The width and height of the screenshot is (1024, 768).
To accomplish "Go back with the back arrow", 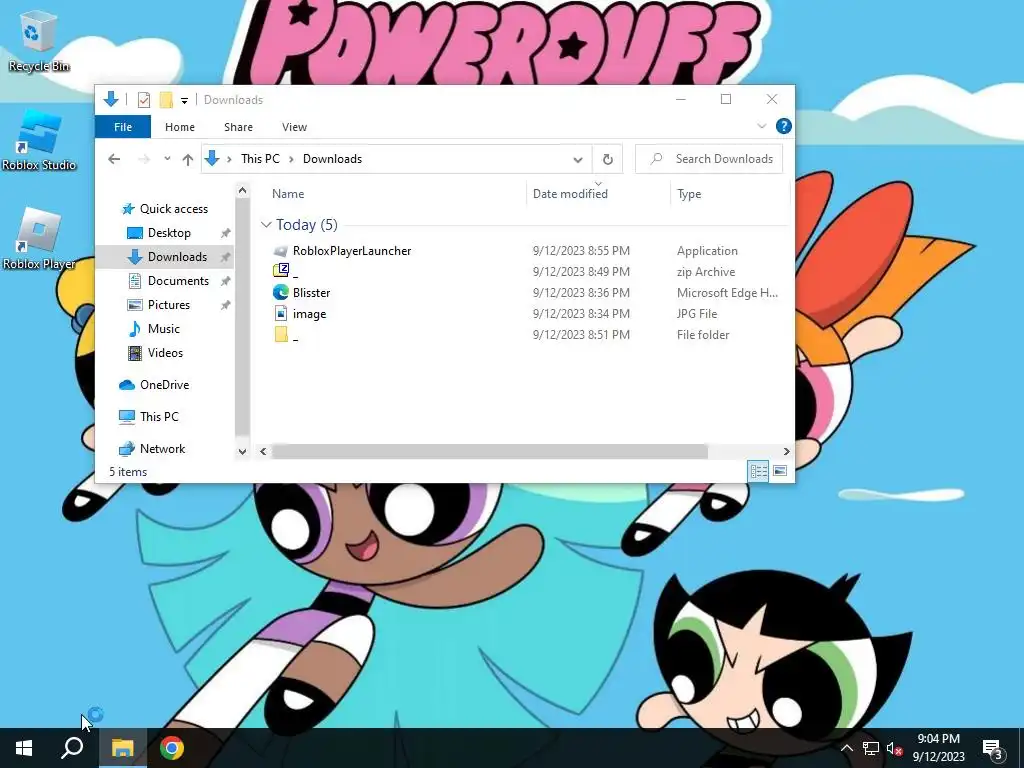I will (114, 159).
